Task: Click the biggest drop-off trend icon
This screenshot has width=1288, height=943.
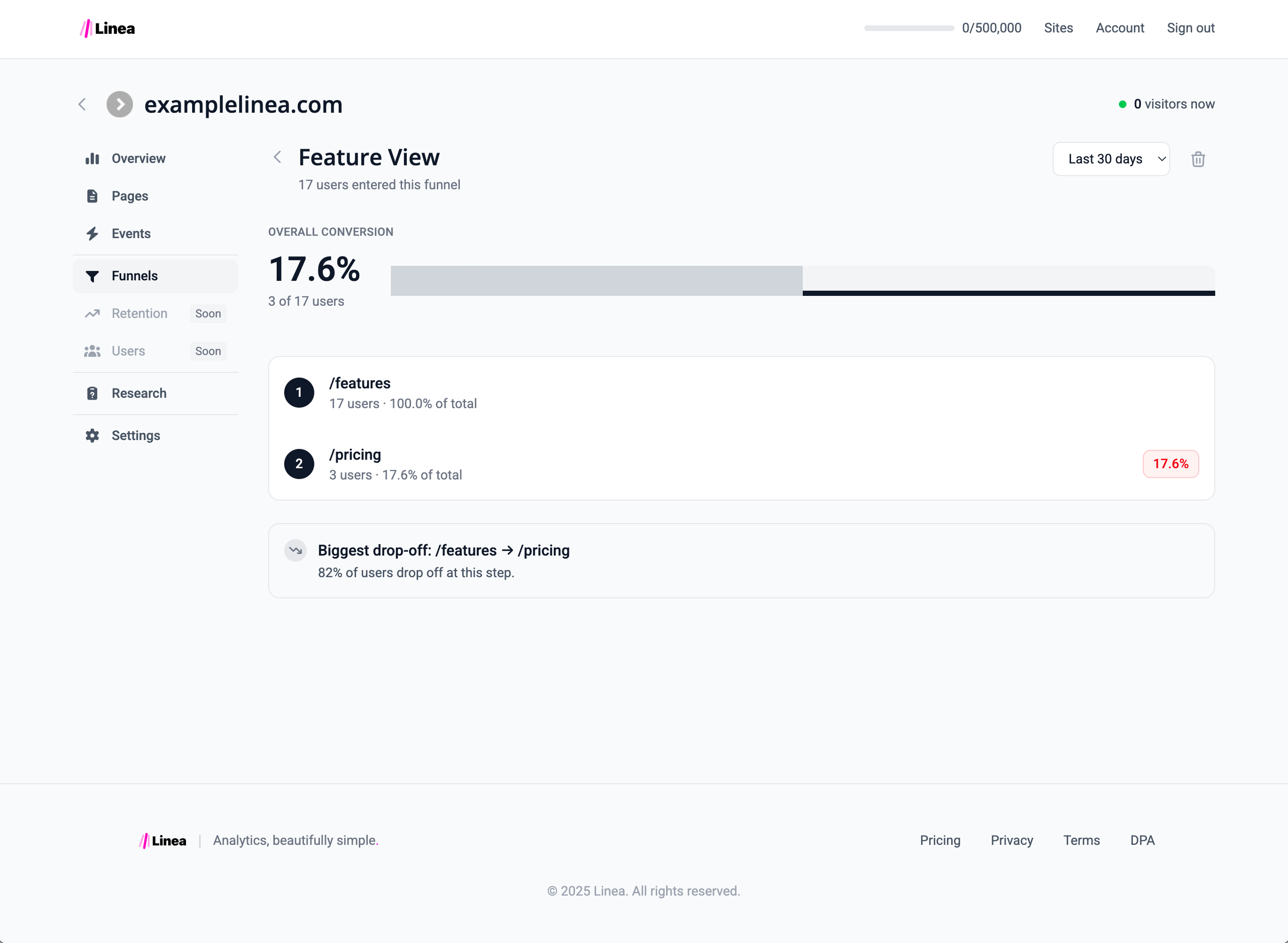Action: pyautogui.click(x=295, y=550)
